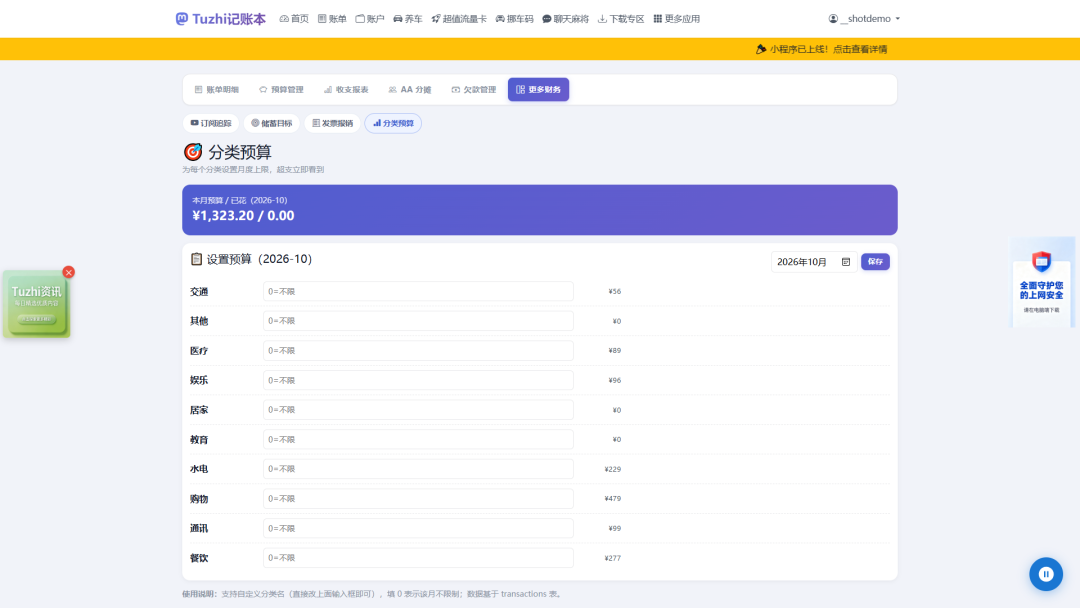This screenshot has width=1080, height=608.
Task: Open the 挪车码 navigation item
Action: (x=515, y=19)
